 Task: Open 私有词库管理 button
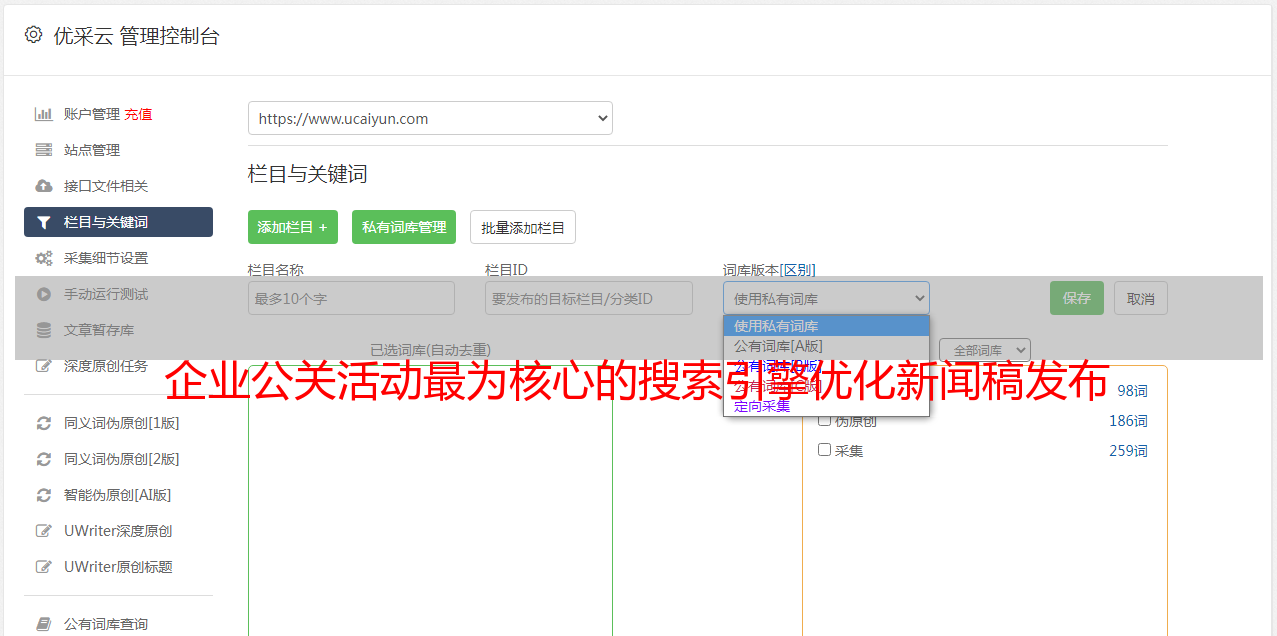click(404, 227)
